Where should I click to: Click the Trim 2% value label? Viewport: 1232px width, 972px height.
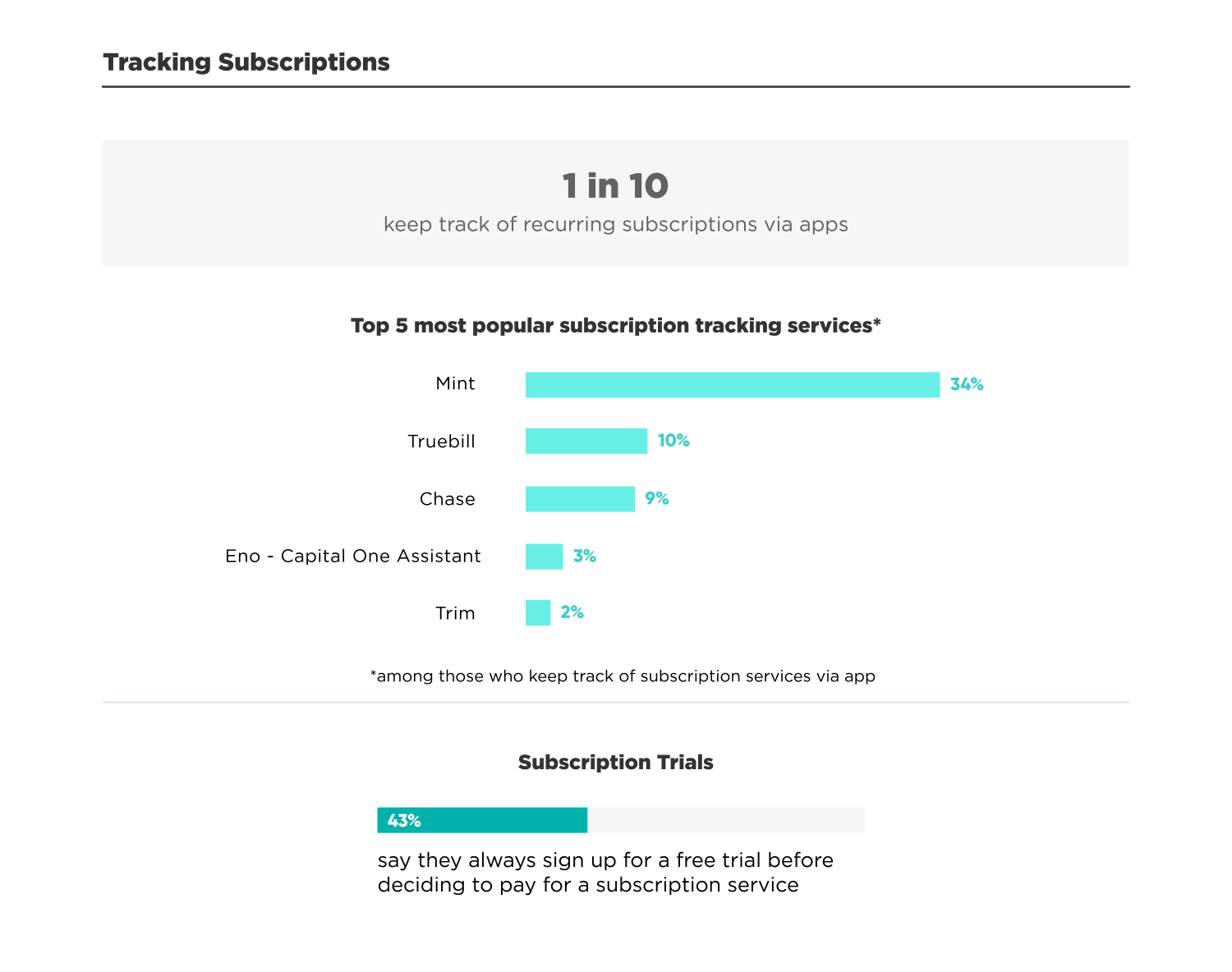[x=572, y=612]
